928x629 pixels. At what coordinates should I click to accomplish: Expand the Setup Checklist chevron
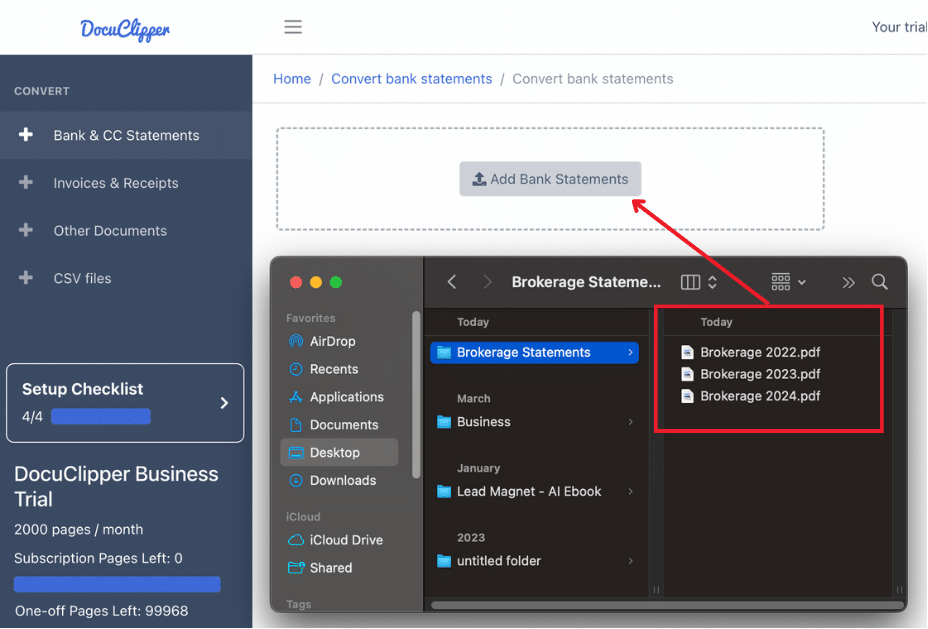tap(224, 403)
